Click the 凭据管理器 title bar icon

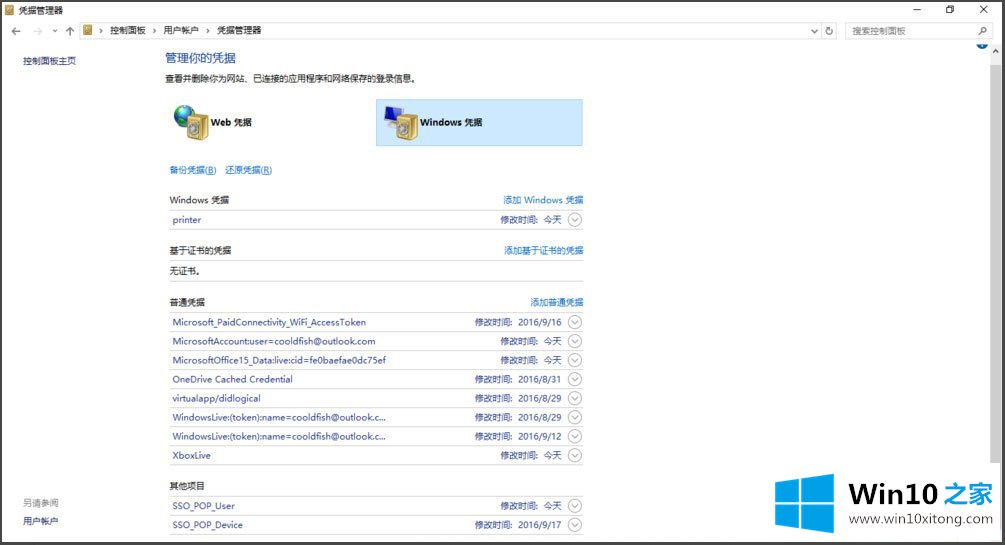tap(9, 10)
